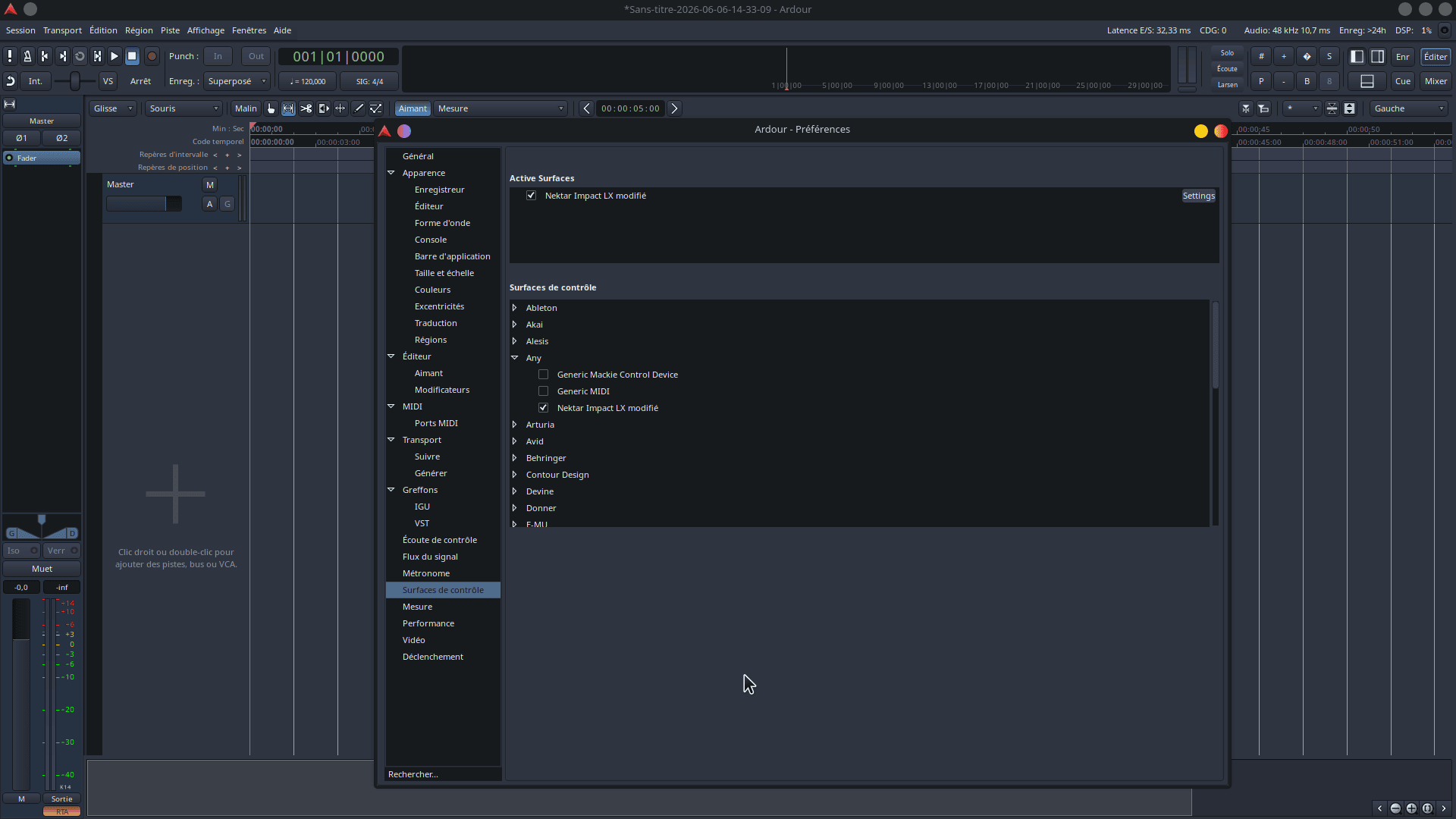Start transport with play button
1456x819 pixels.
coord(115,56)
